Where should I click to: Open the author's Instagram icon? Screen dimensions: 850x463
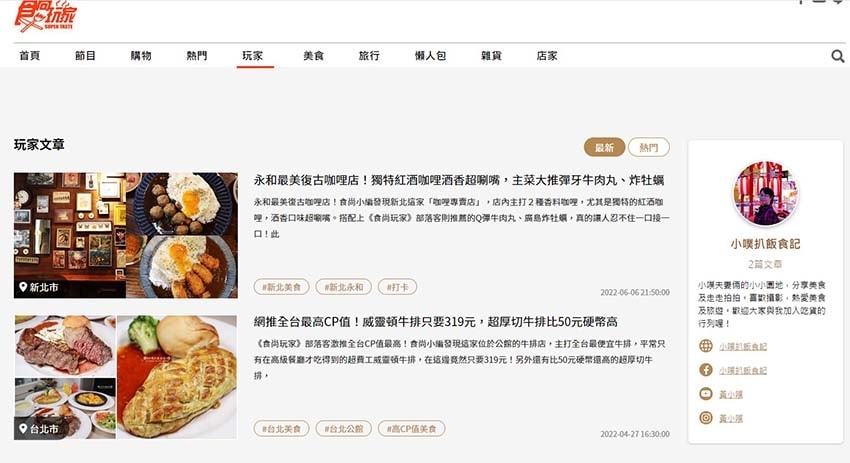coord(706,417)
